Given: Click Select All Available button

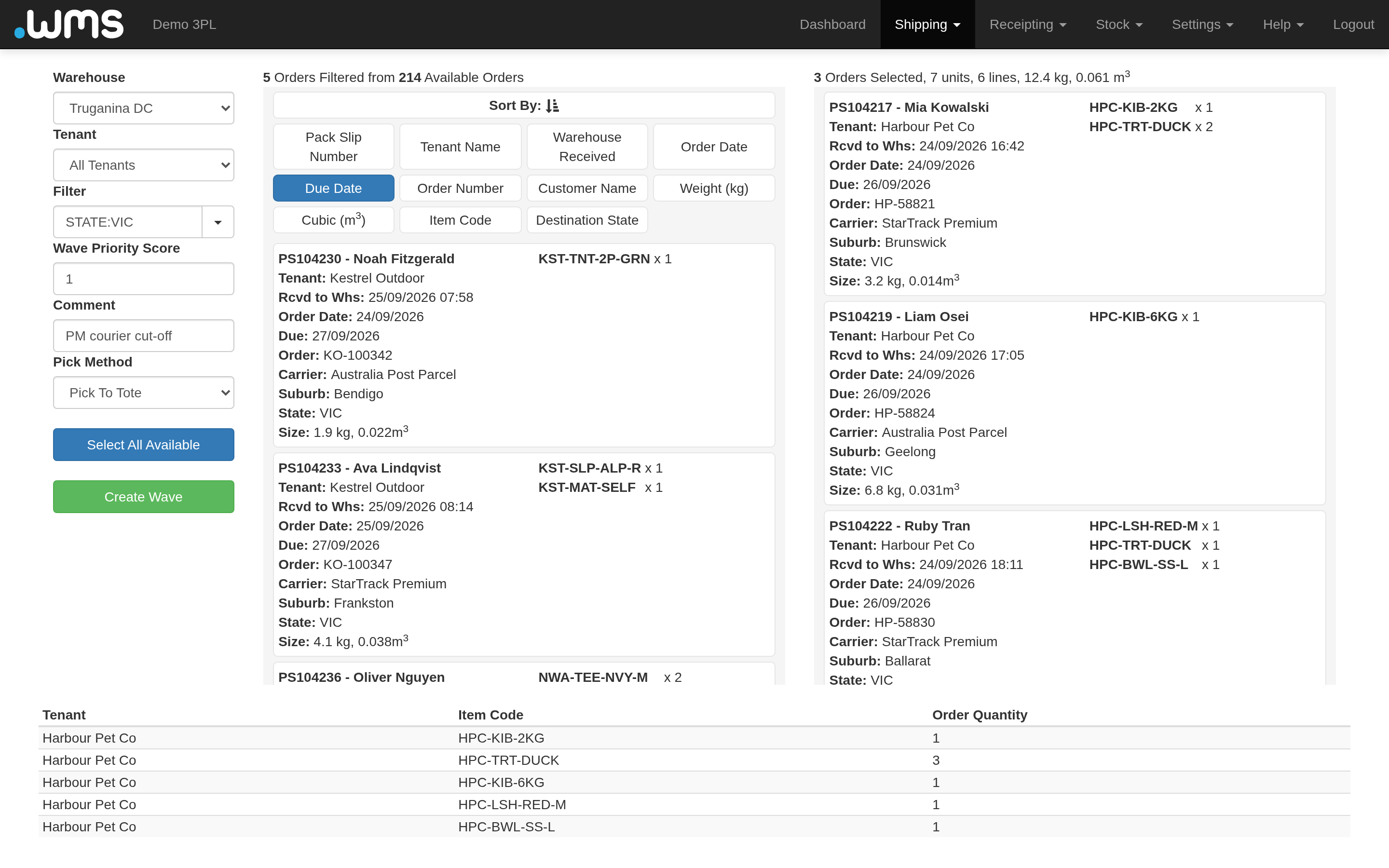Looking at the screenshot, I should [x=144, y=444].
